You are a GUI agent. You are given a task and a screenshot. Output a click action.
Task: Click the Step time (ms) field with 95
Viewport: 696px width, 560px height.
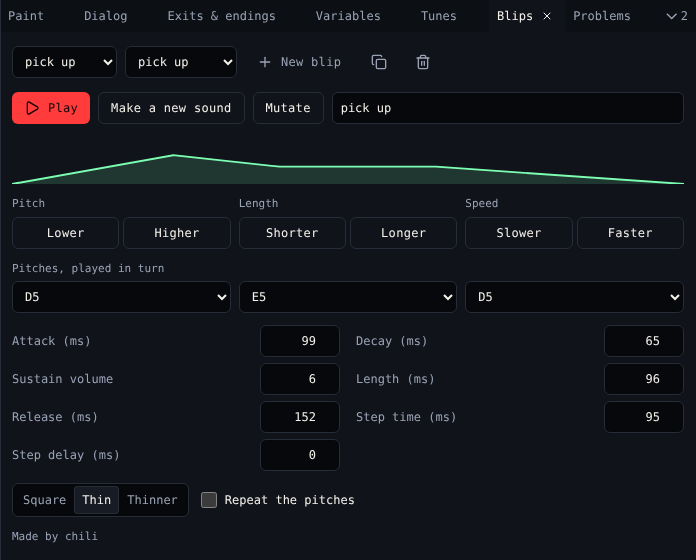point(644,417)
